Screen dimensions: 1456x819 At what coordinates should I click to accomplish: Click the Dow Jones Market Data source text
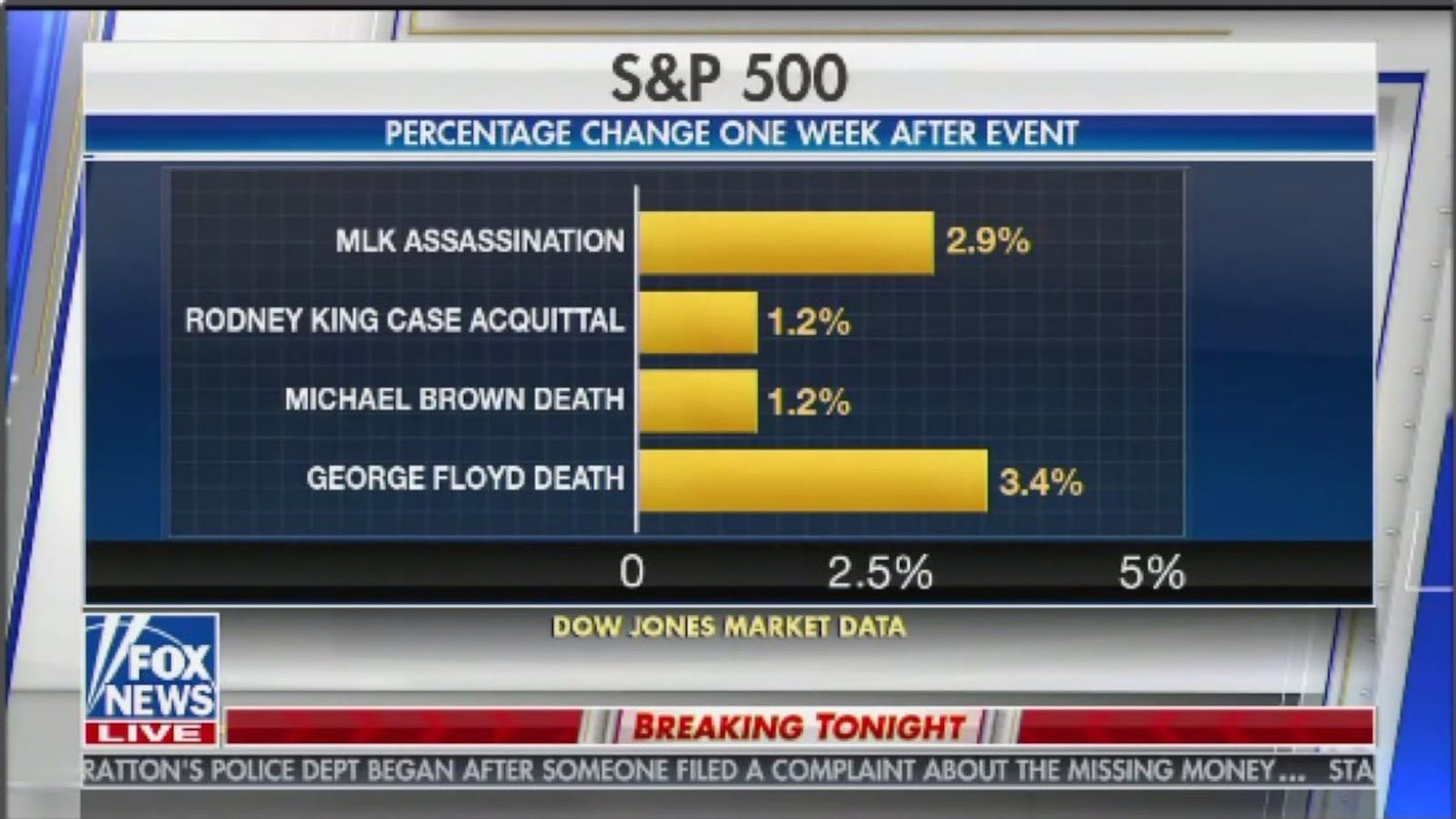729,627
